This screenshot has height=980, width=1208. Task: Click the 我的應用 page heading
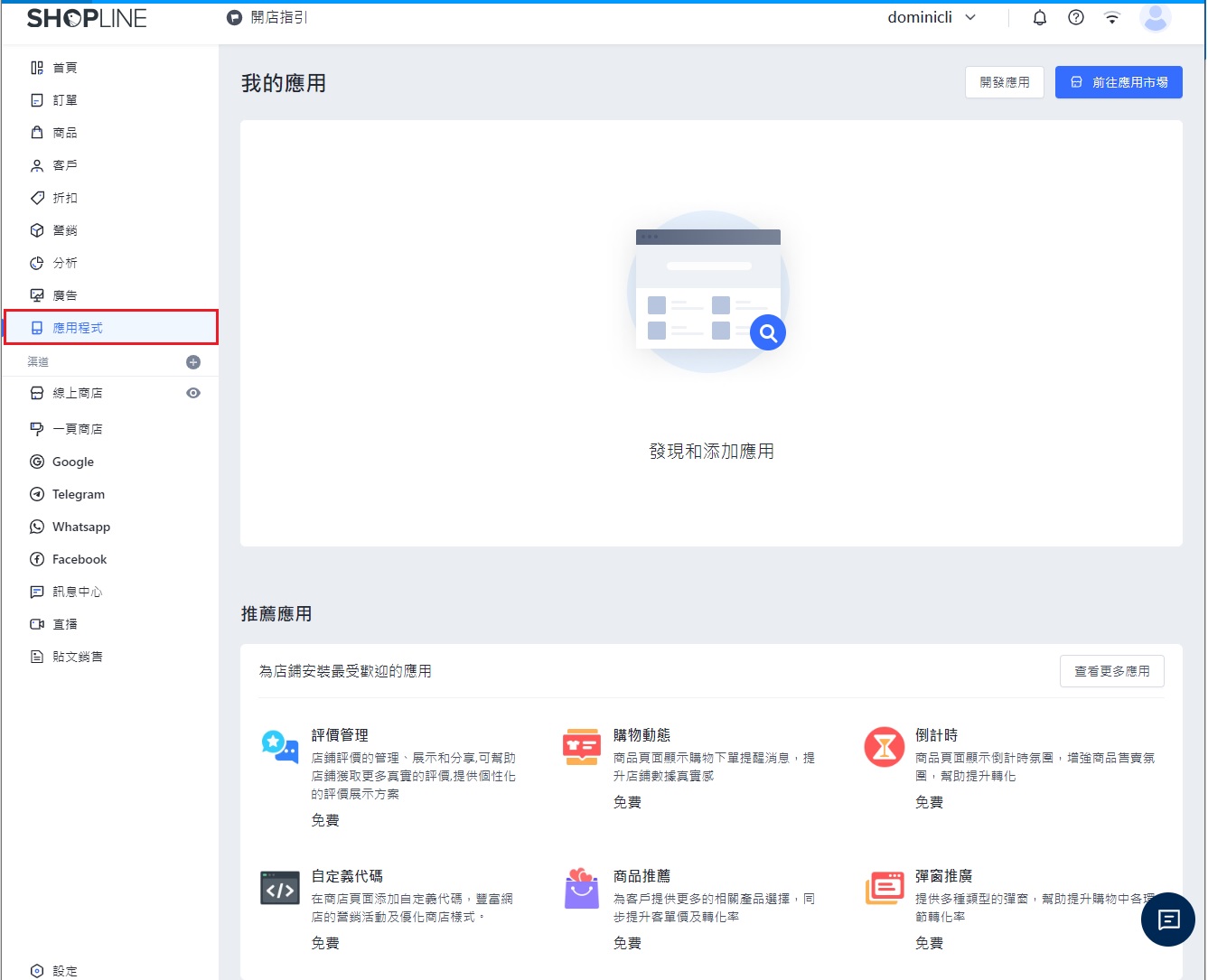point(284,83)
